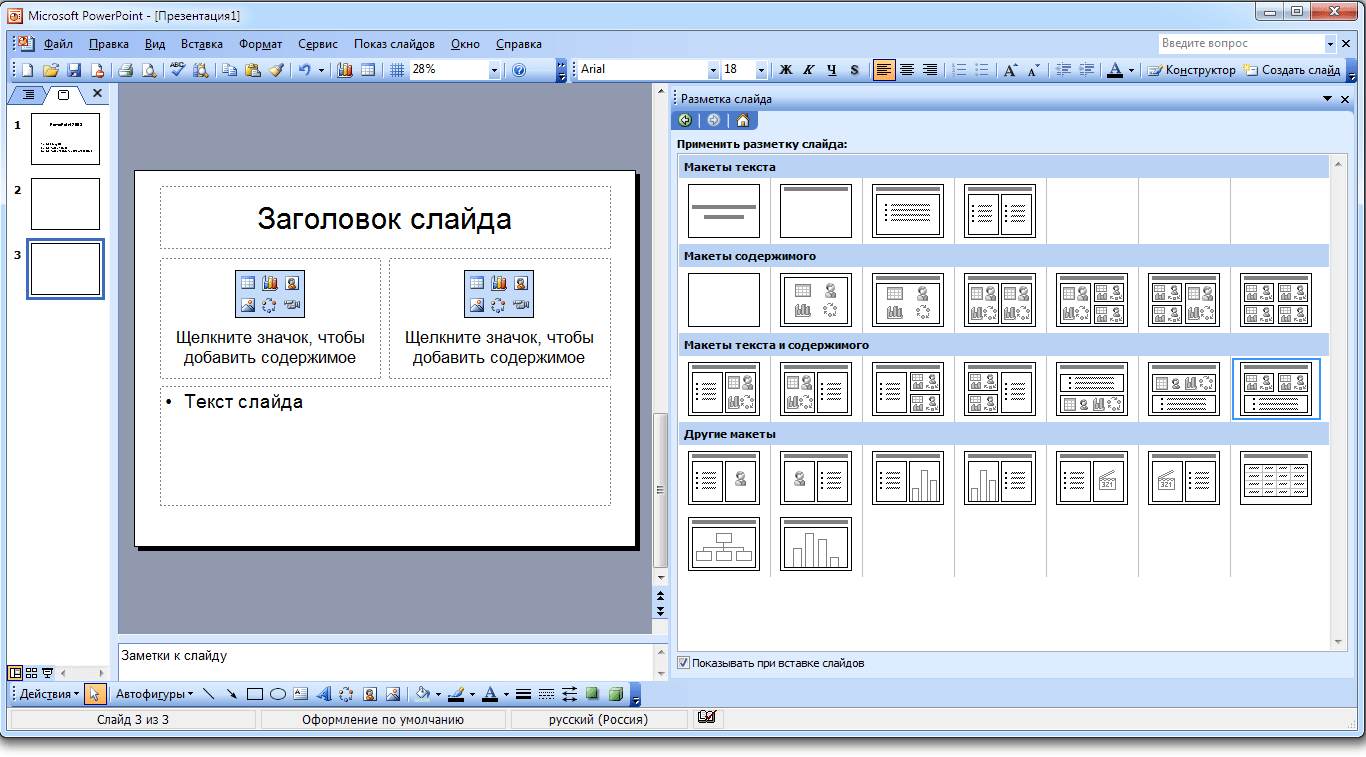This screenshot has width=1366, height=757.
Task: Open the Показ слайдов menu
Action: [x=394, y=44]
